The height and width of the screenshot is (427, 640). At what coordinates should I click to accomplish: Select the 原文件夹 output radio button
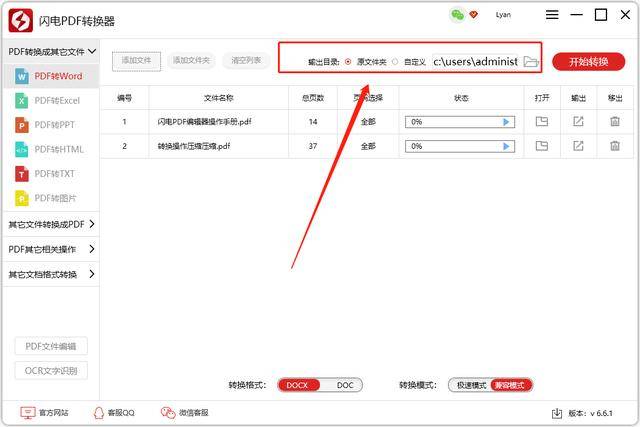click(x=348, y=62)
